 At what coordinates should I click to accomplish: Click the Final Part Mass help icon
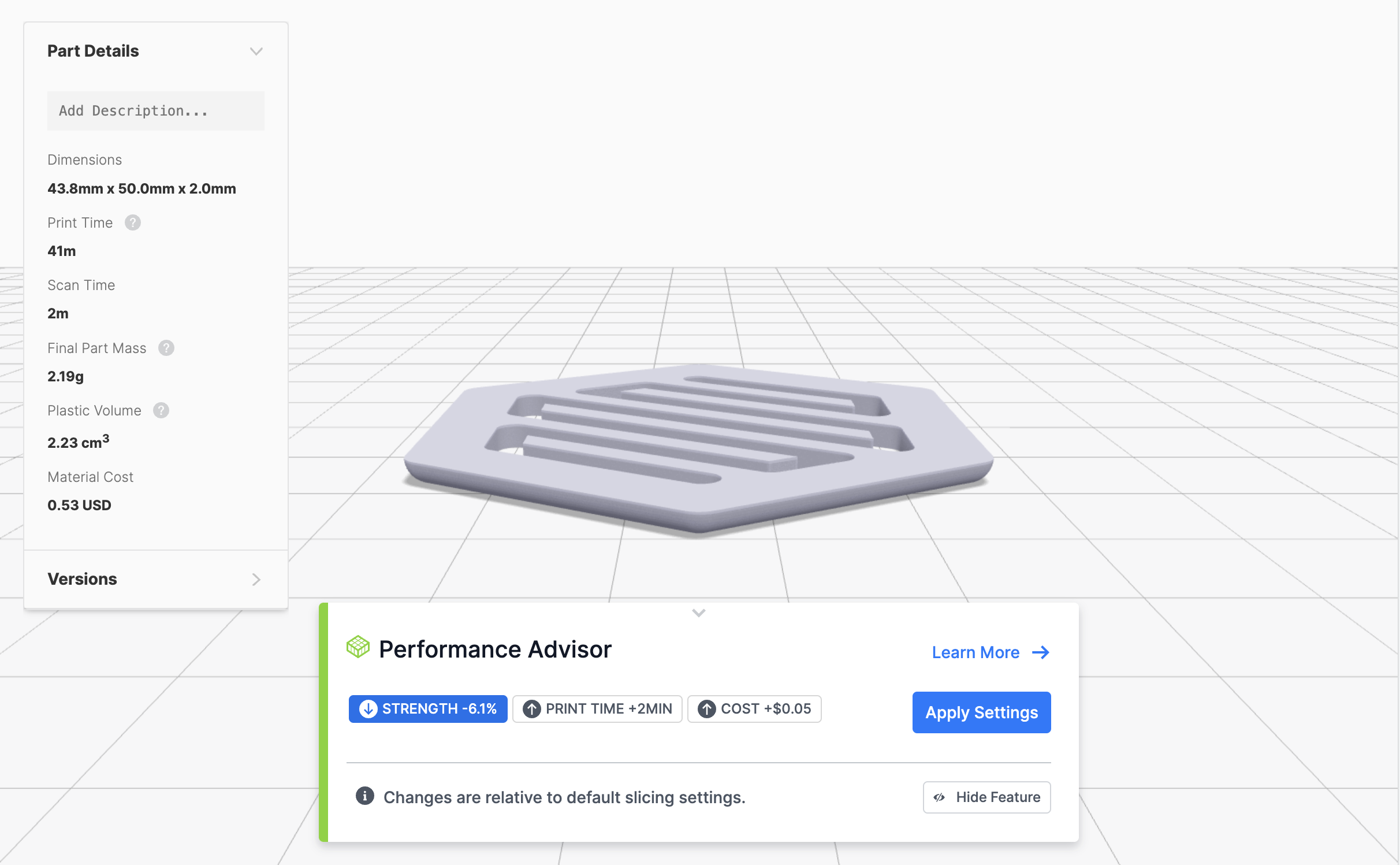point(166,348)
